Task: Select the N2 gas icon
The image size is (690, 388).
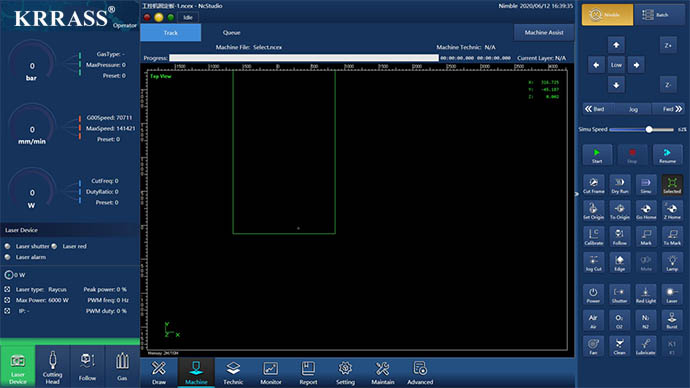Action: (x=646, y=321)
